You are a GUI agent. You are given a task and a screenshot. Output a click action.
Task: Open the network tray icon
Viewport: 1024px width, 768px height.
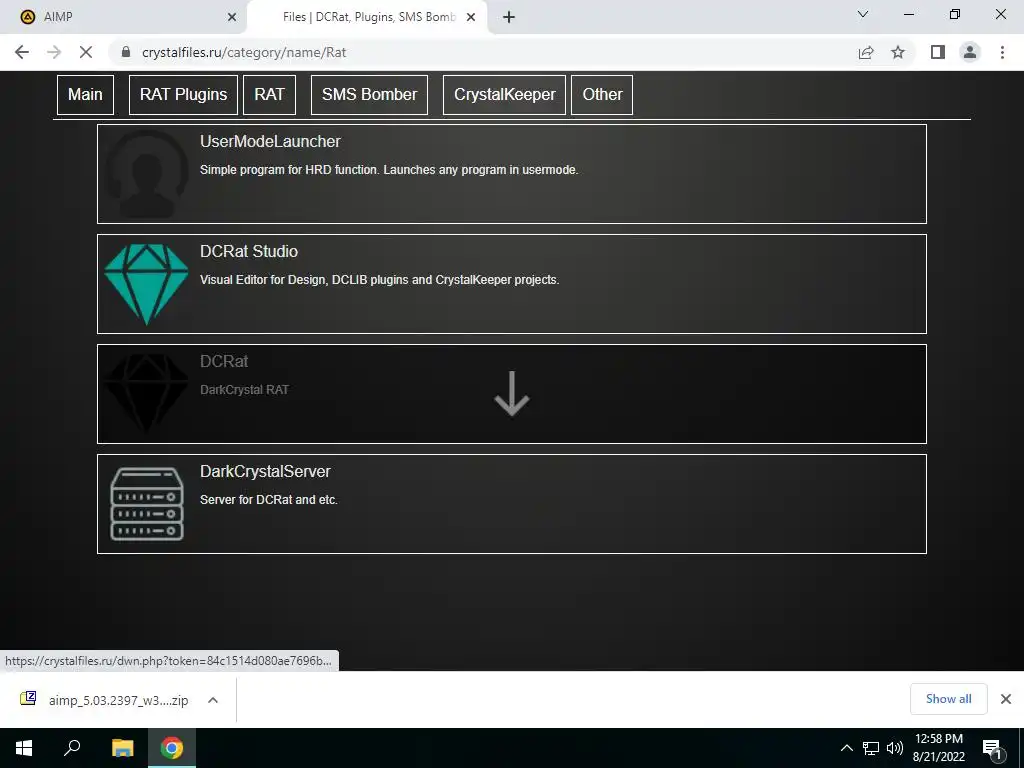(871, 748)
